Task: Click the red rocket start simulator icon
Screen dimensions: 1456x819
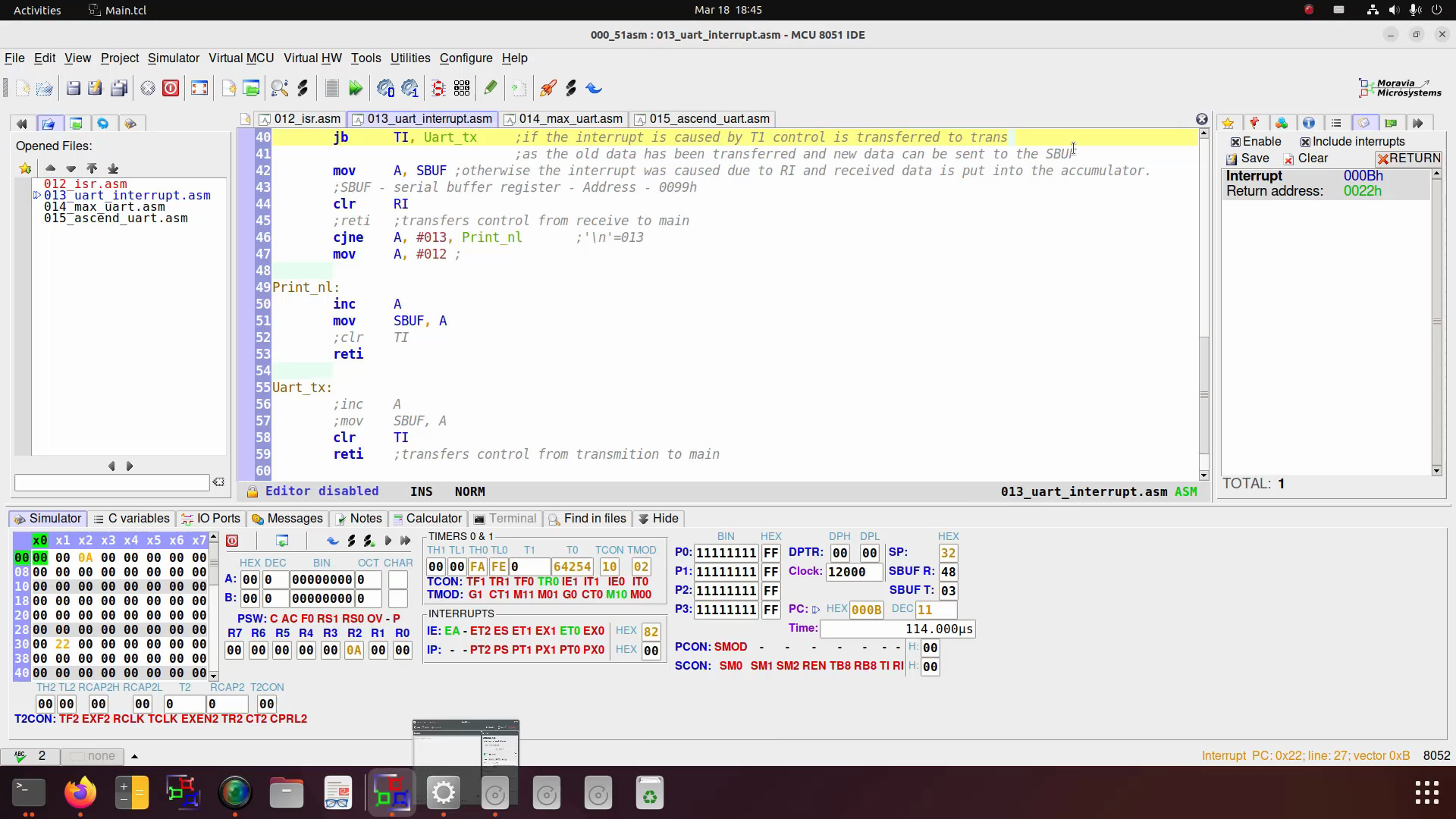Action: pos(548,89)
